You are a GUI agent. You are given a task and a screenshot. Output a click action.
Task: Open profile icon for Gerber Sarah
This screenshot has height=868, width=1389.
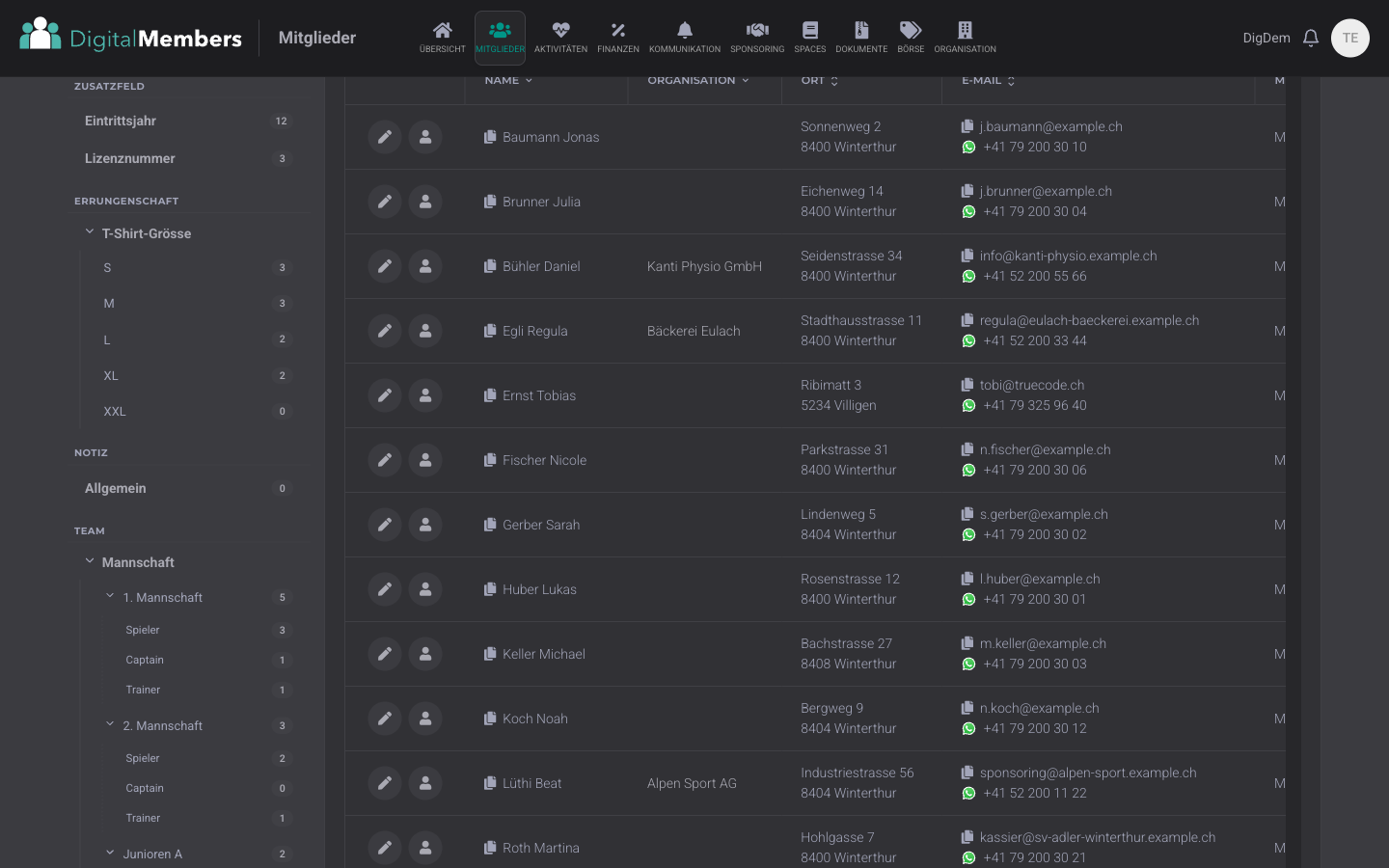(425, 525)
